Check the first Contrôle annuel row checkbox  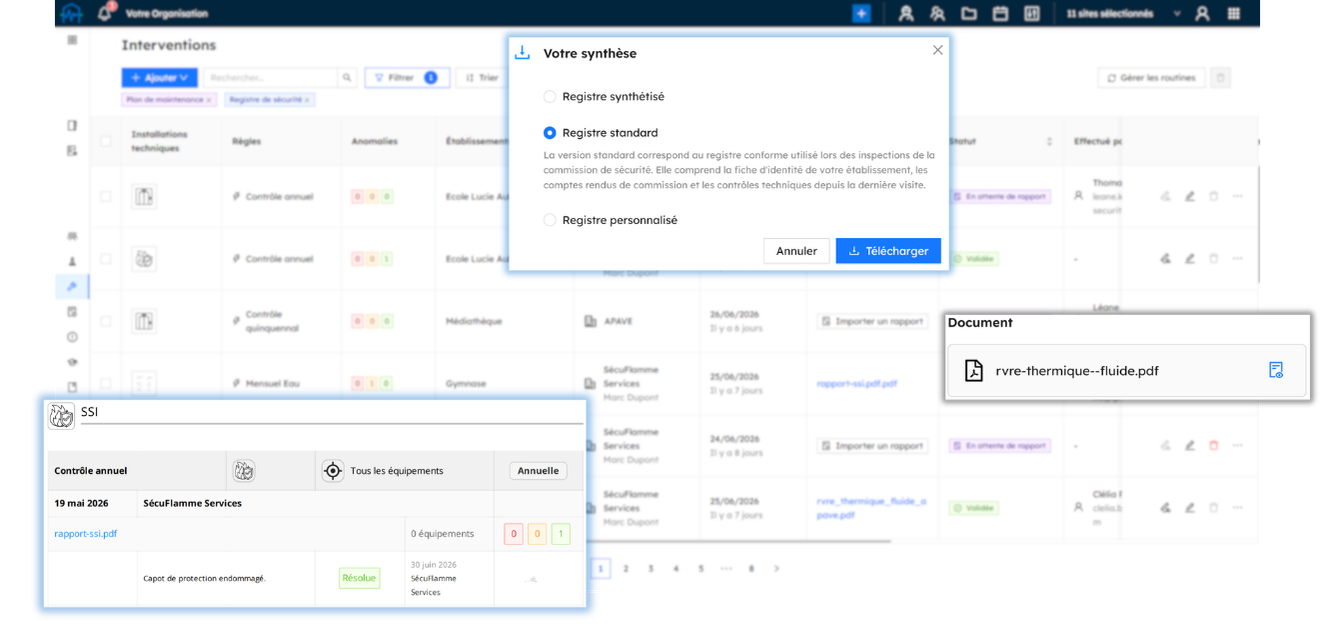pos(106,196)
